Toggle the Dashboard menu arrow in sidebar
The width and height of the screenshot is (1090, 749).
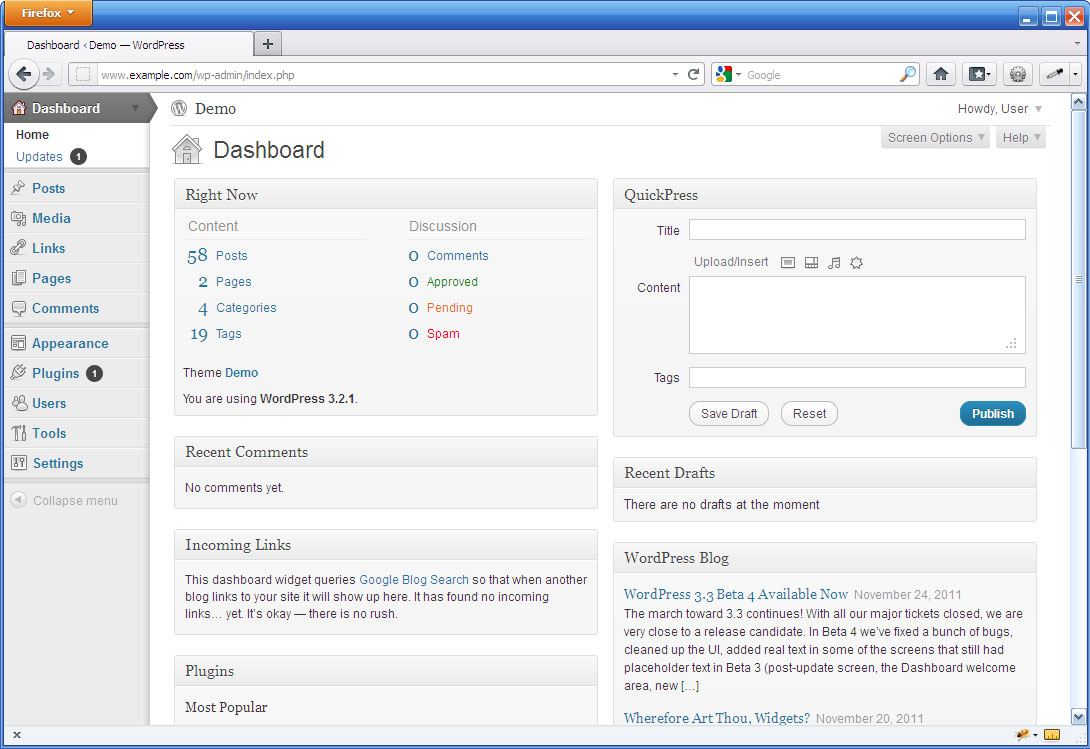(x=135, y=108)
